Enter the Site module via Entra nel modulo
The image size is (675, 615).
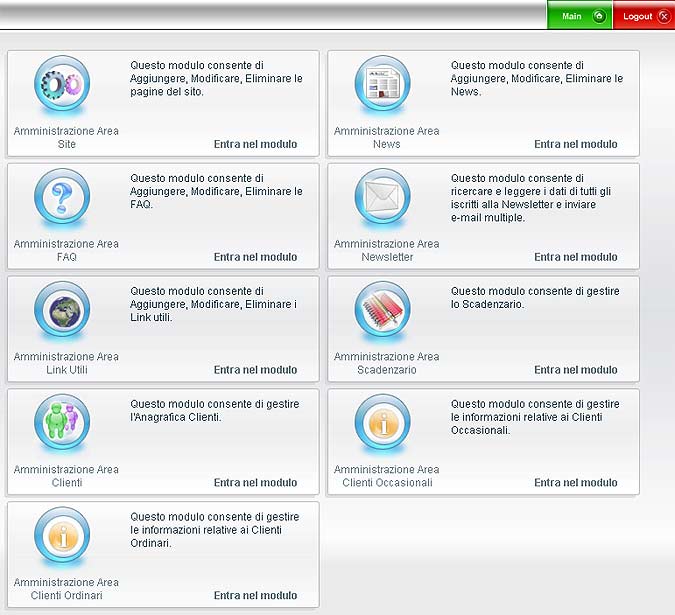pyautogui.click(x=255, y=144)
